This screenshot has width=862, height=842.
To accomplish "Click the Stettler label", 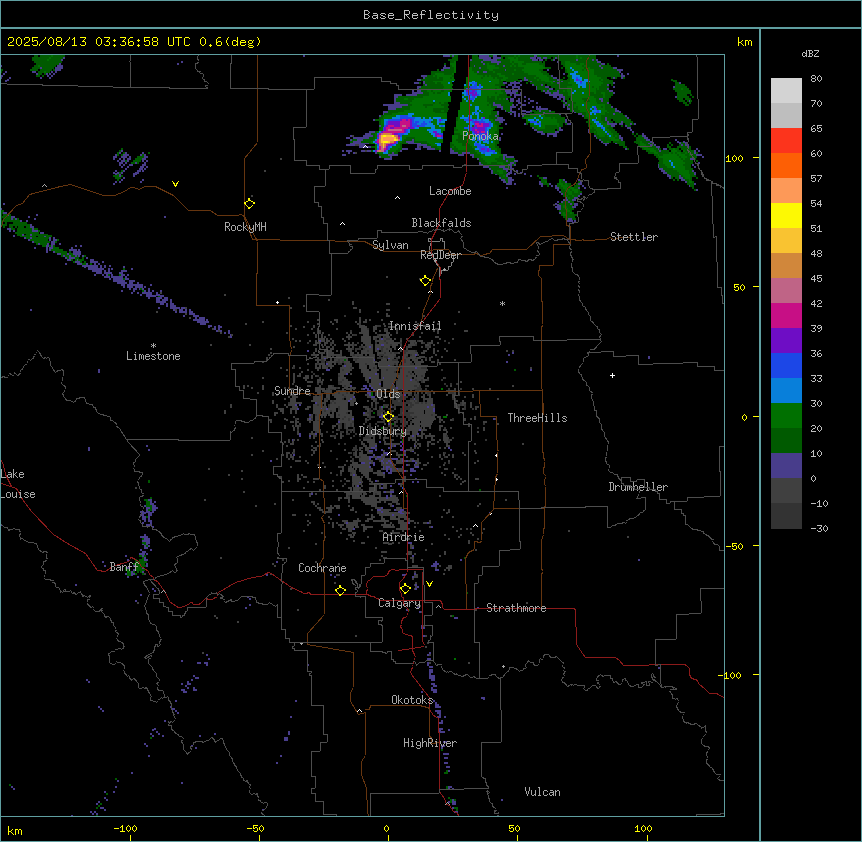I will 634,237.
